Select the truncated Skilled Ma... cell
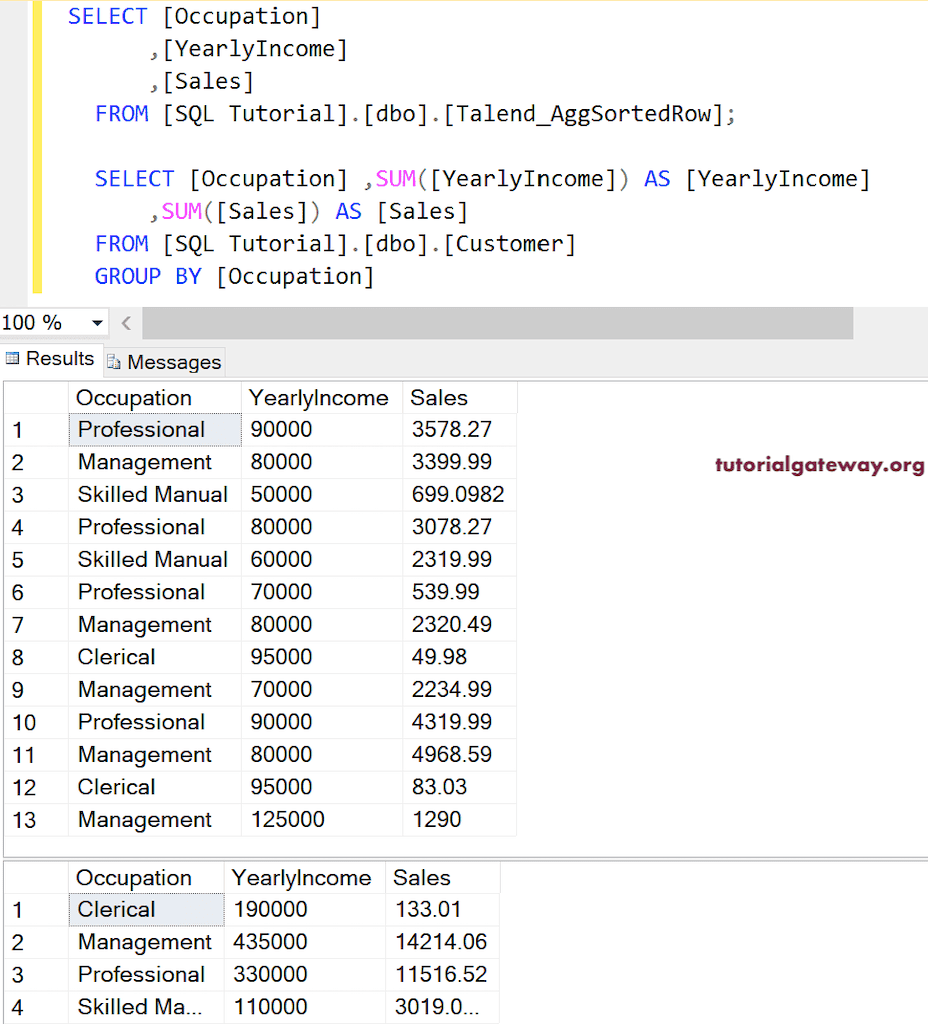 coord(146,1007)
